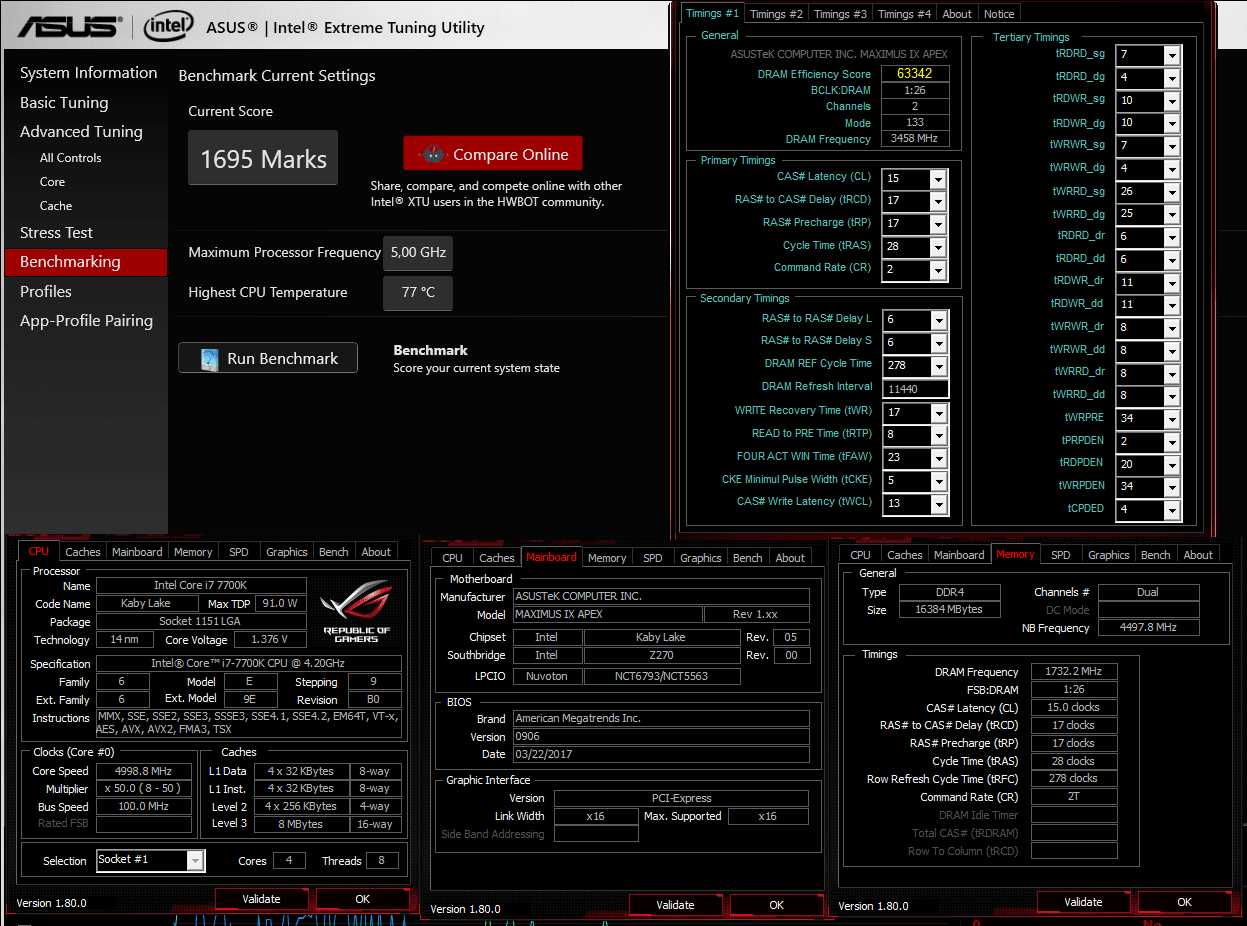Viewport: 1247px width, 926px height.
Task: Click the 5,00 GHz maximum frequency value
Action: [x=418, y=253]
